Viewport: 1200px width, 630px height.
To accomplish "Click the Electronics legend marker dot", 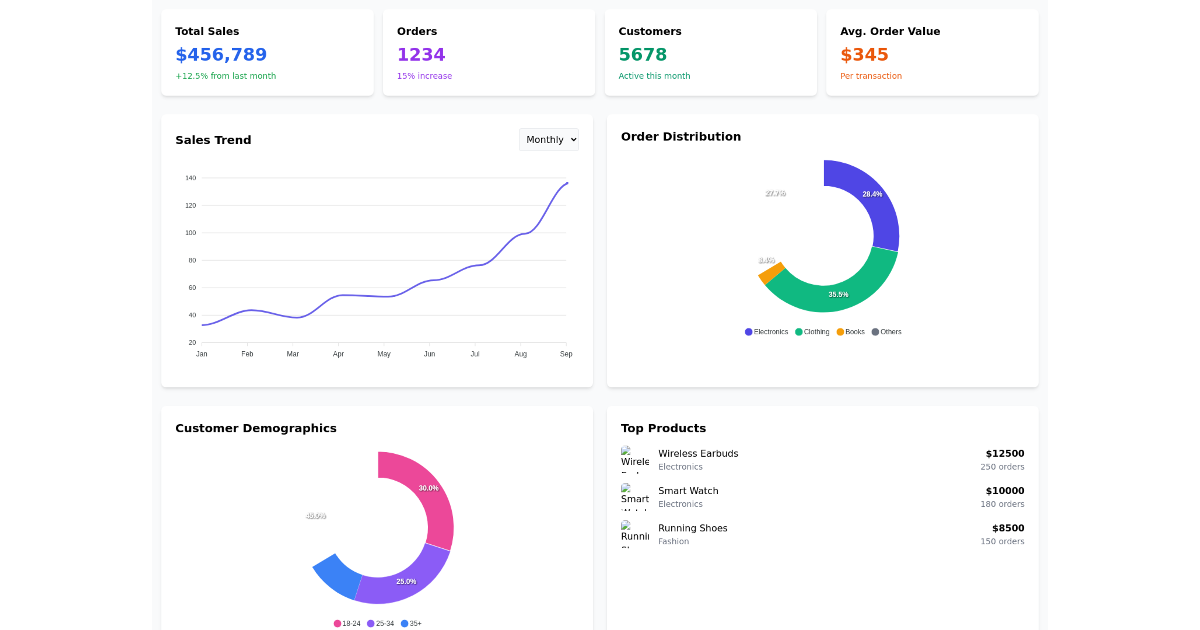I will click(x=748, y=331).
